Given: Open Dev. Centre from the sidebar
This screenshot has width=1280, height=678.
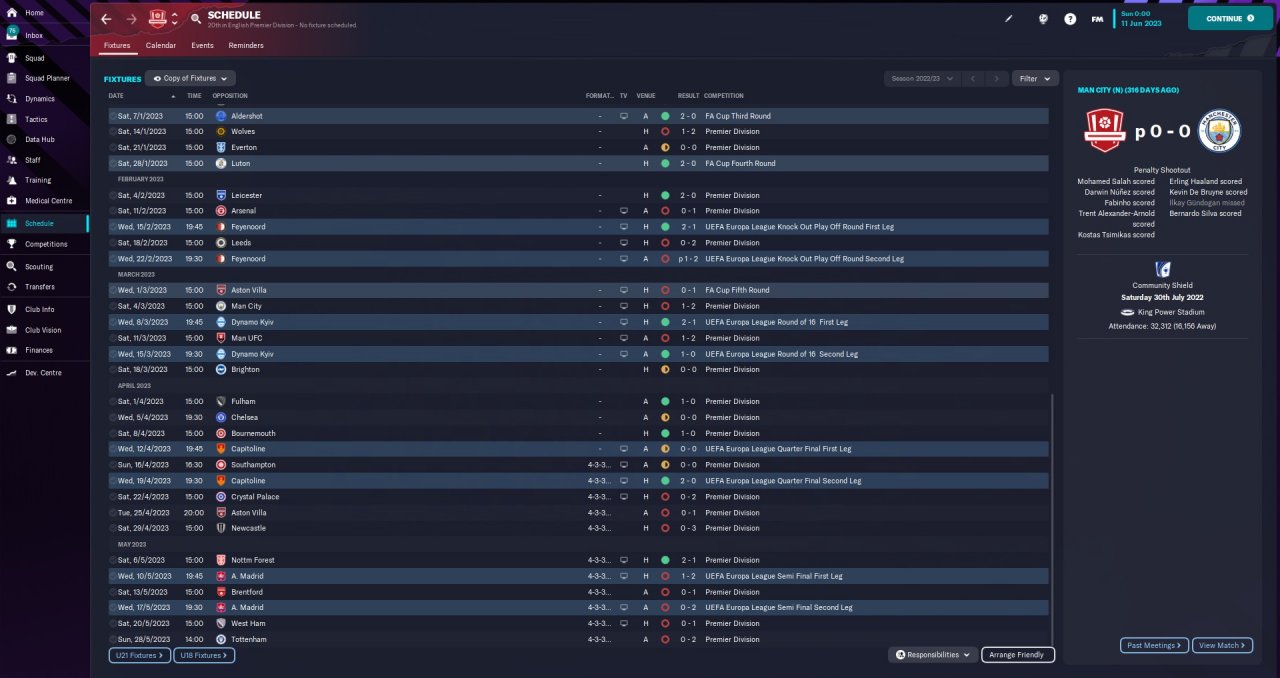Looking at the screenshot, I should (43, 373).
